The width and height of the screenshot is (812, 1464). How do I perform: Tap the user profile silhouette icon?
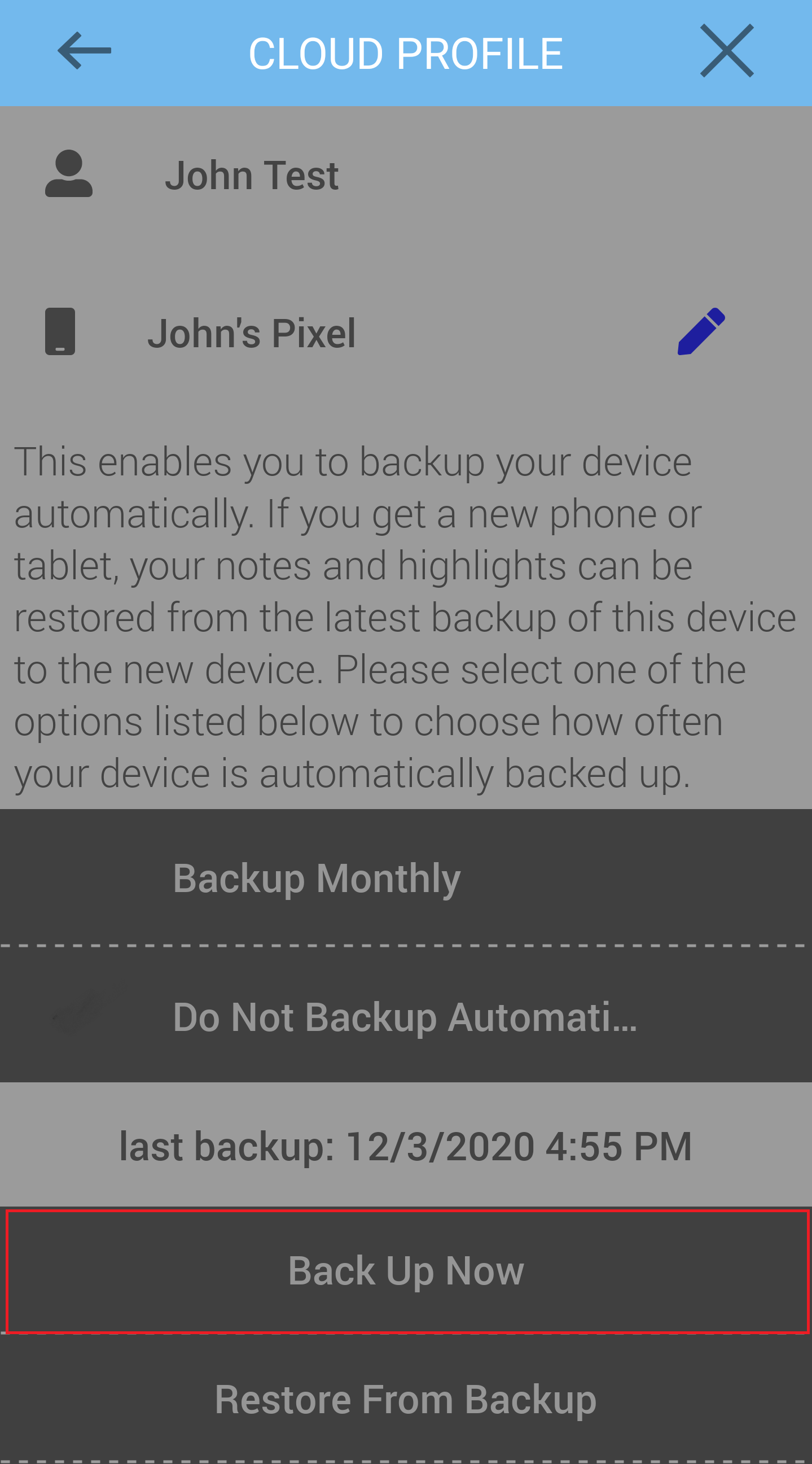pyautogui.click(x=69, y=173)
